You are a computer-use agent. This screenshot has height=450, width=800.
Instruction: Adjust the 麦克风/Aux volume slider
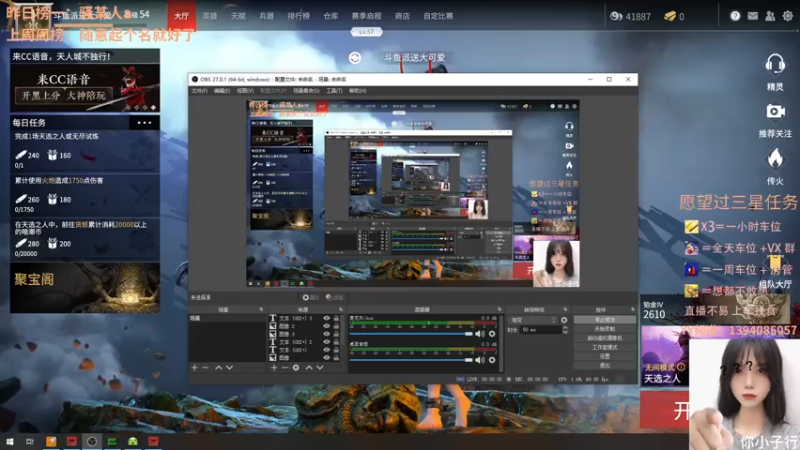click(411, 334)
